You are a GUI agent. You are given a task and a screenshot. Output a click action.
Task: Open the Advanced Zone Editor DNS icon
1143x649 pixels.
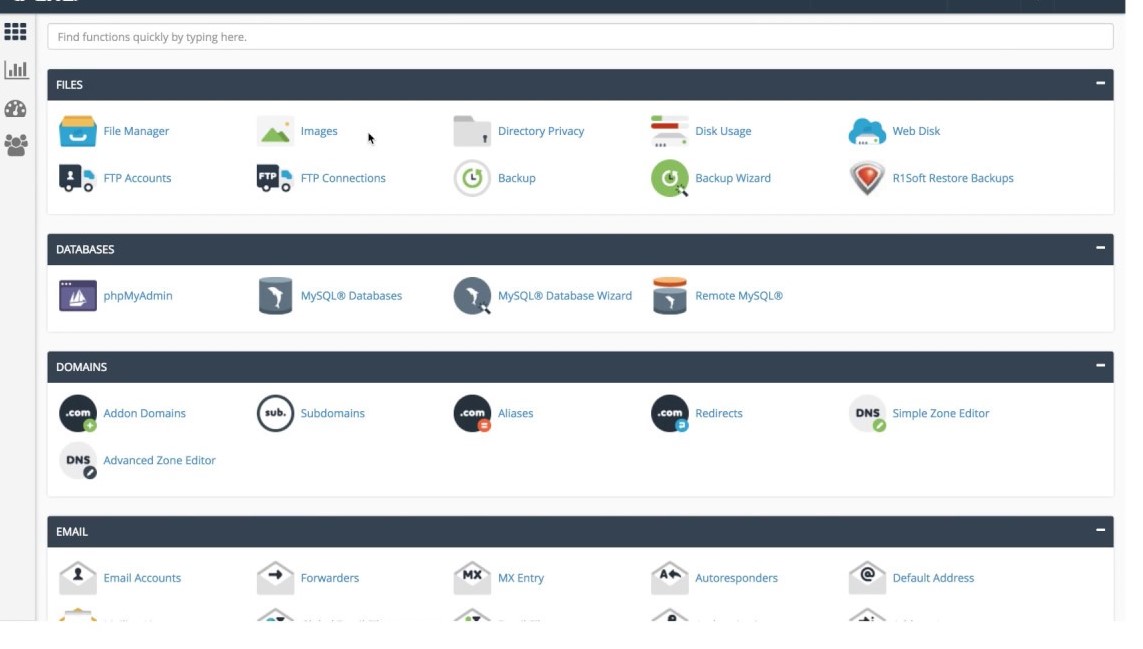click(77, 461)
